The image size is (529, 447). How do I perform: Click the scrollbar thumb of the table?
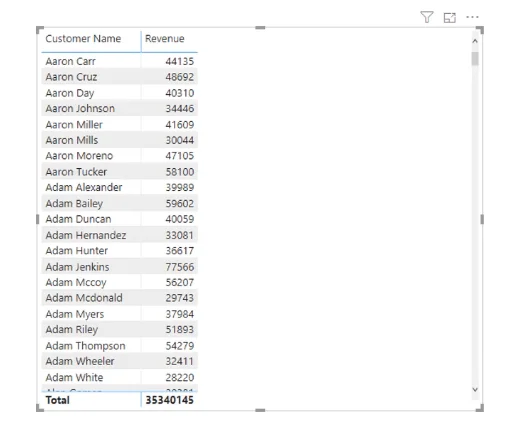coord(475,59)
